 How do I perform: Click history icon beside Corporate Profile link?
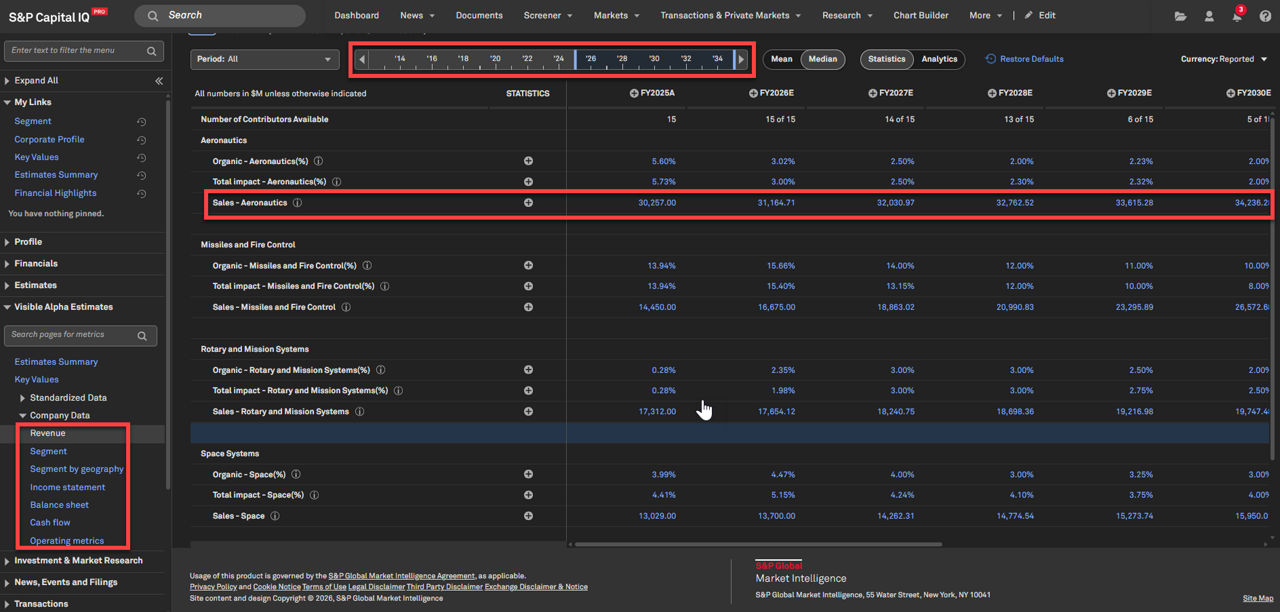pos(142,140)
